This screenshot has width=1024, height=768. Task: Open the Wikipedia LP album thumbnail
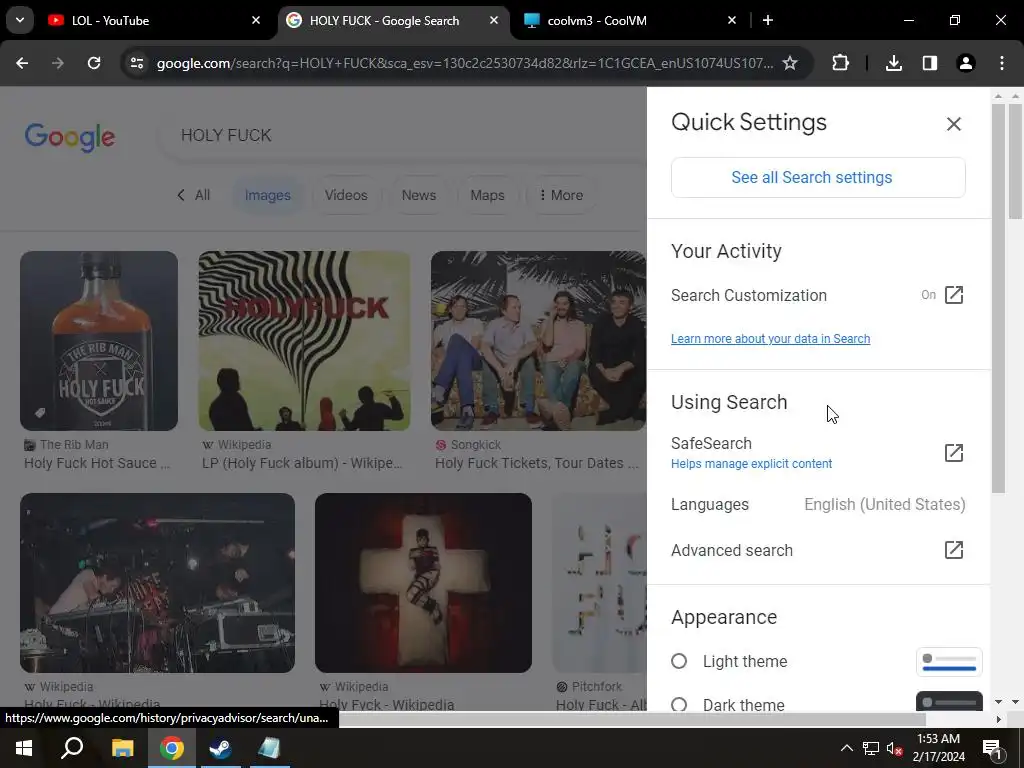click(304, 341)
